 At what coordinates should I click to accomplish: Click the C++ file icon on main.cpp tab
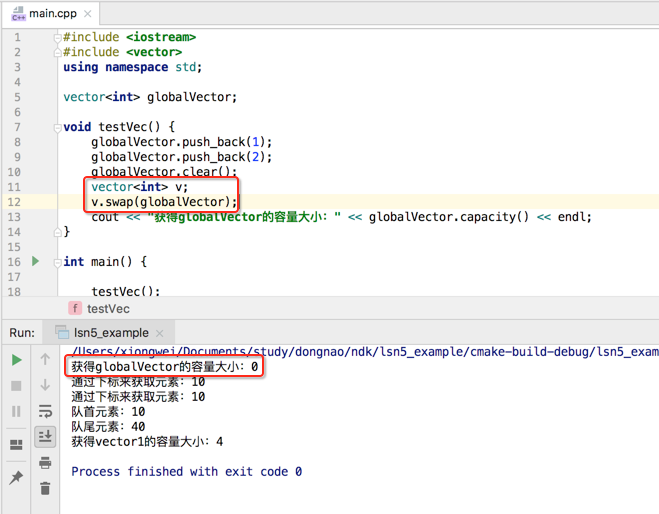pos(18,13)
